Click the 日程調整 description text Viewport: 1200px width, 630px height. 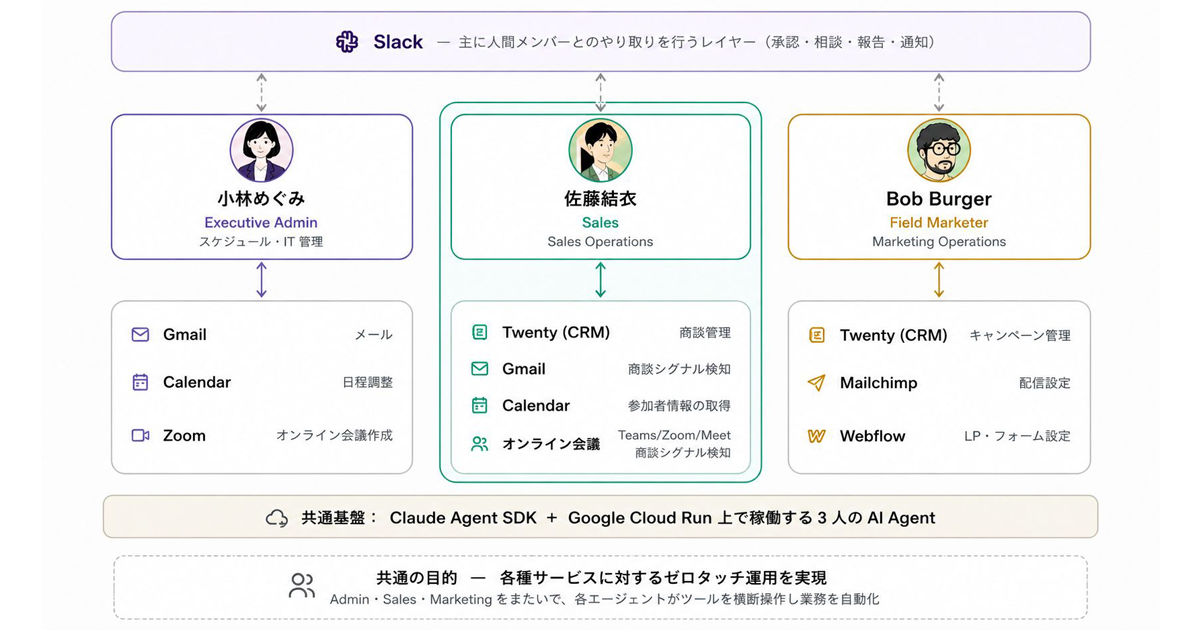pos(367,382)
